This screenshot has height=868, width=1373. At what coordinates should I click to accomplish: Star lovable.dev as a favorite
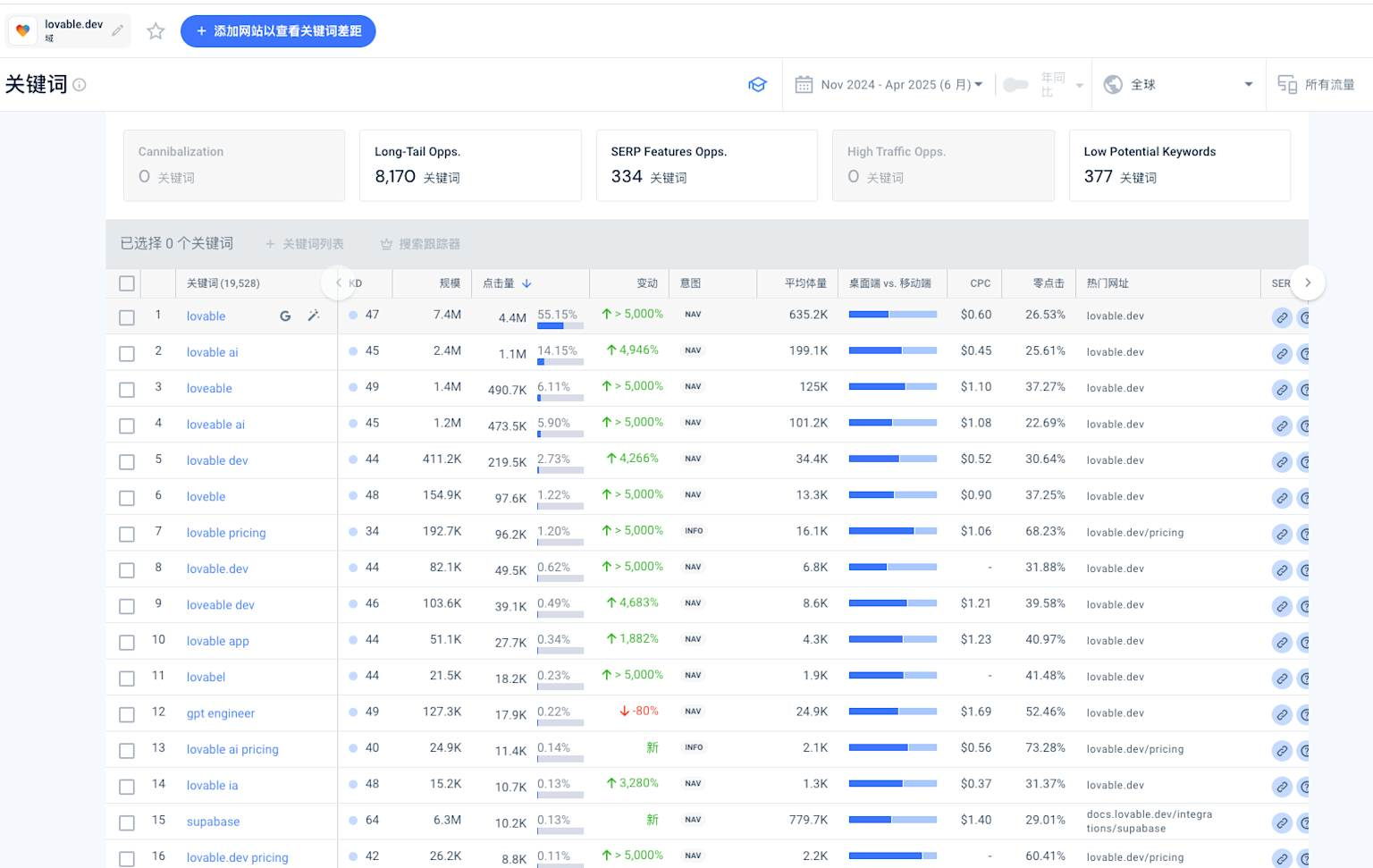point(156,31)
